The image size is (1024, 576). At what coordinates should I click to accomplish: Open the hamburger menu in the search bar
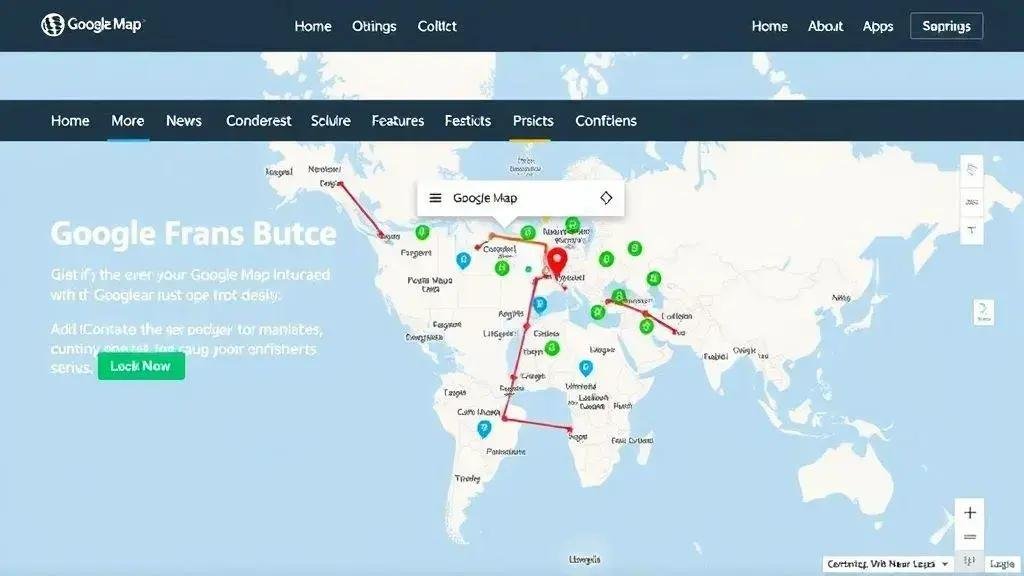434,197
